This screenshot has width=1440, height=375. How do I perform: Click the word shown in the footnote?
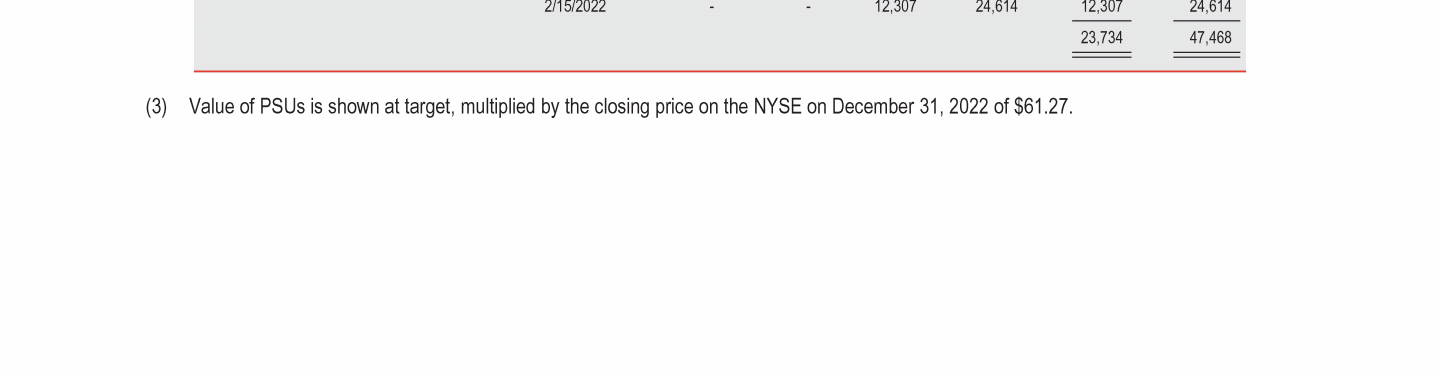353,107
